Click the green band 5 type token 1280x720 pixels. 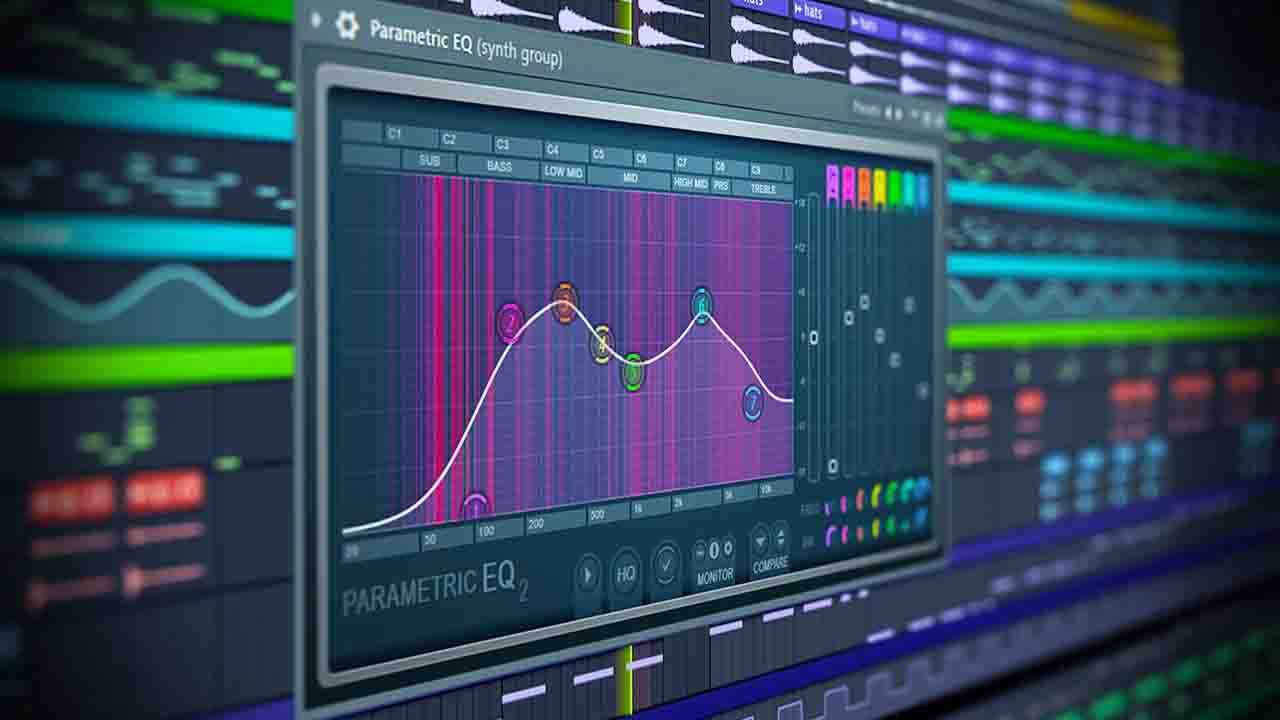(894, 188)
